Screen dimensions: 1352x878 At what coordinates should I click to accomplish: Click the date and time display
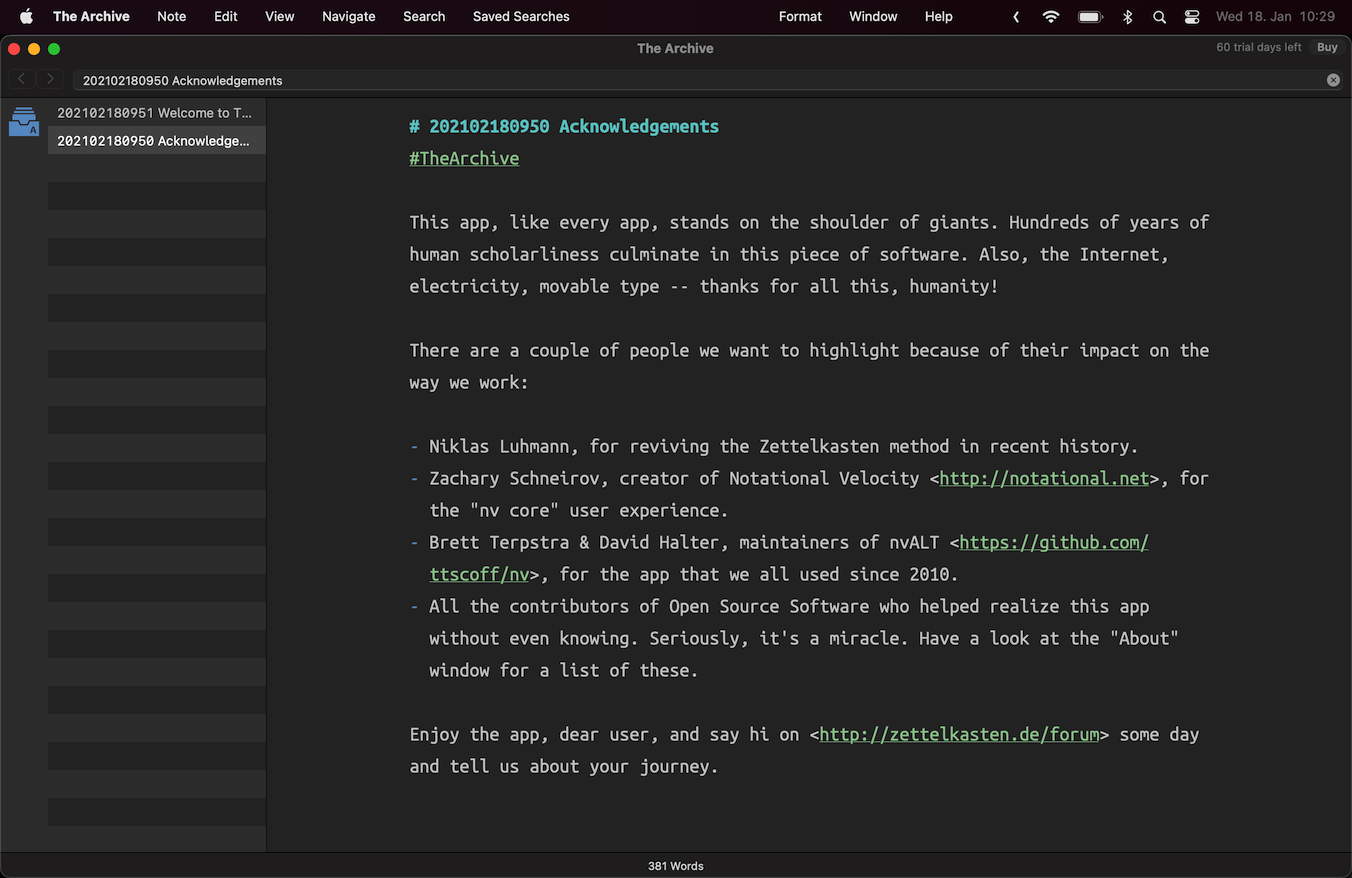pos(1275,16)
